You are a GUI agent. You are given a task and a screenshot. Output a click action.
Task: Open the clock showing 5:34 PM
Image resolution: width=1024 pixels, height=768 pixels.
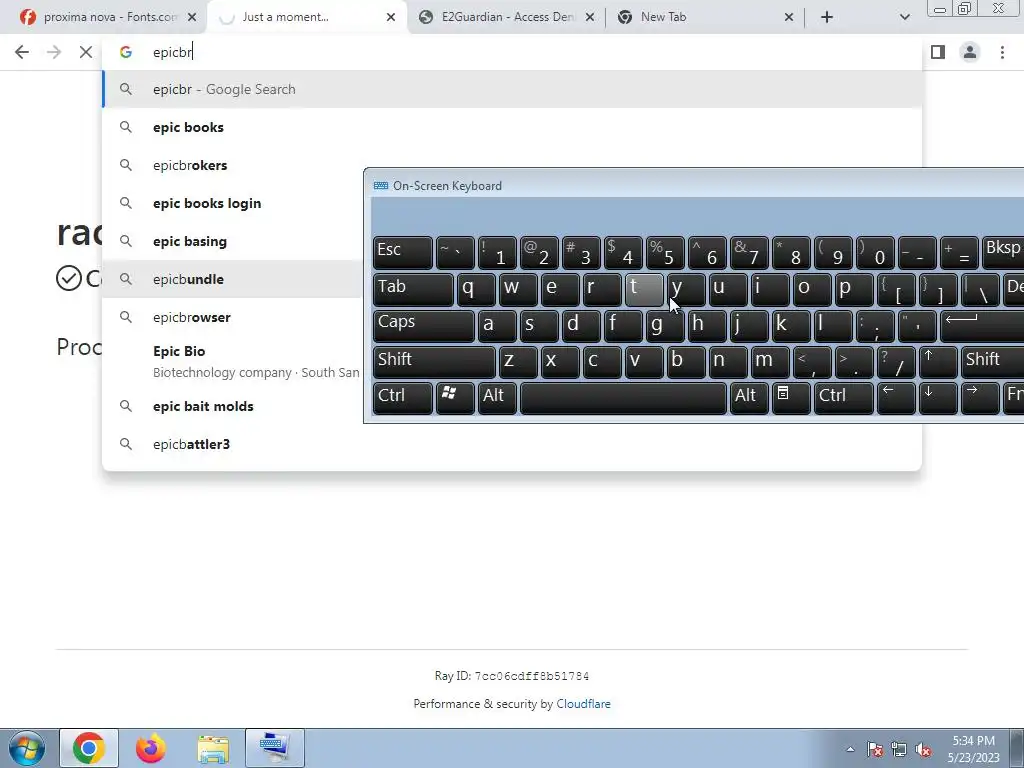click(x=973, y=749)
